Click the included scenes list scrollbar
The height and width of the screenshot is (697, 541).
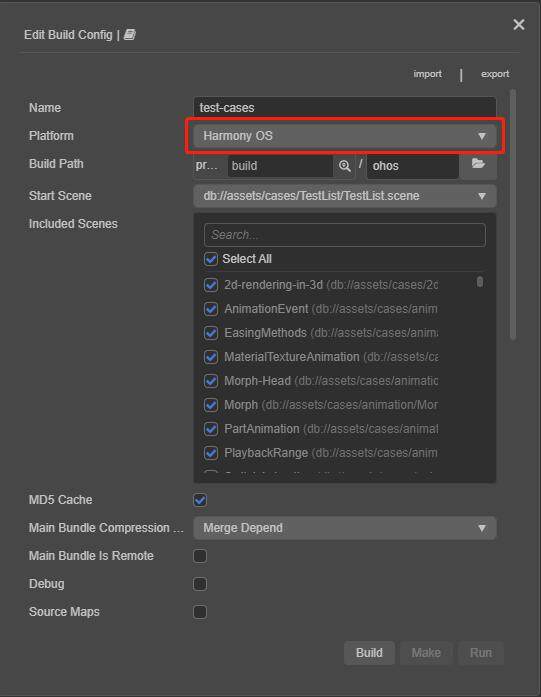[480, 282]
